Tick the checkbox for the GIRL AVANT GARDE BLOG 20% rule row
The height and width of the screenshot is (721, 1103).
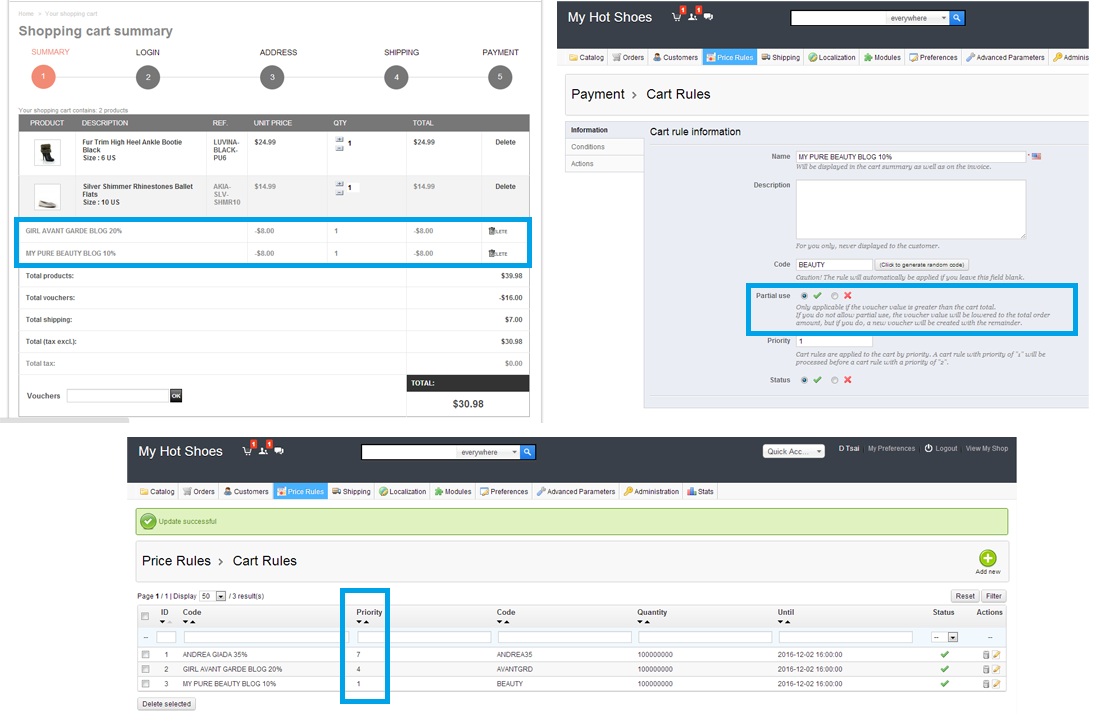[x=146, y=670]
